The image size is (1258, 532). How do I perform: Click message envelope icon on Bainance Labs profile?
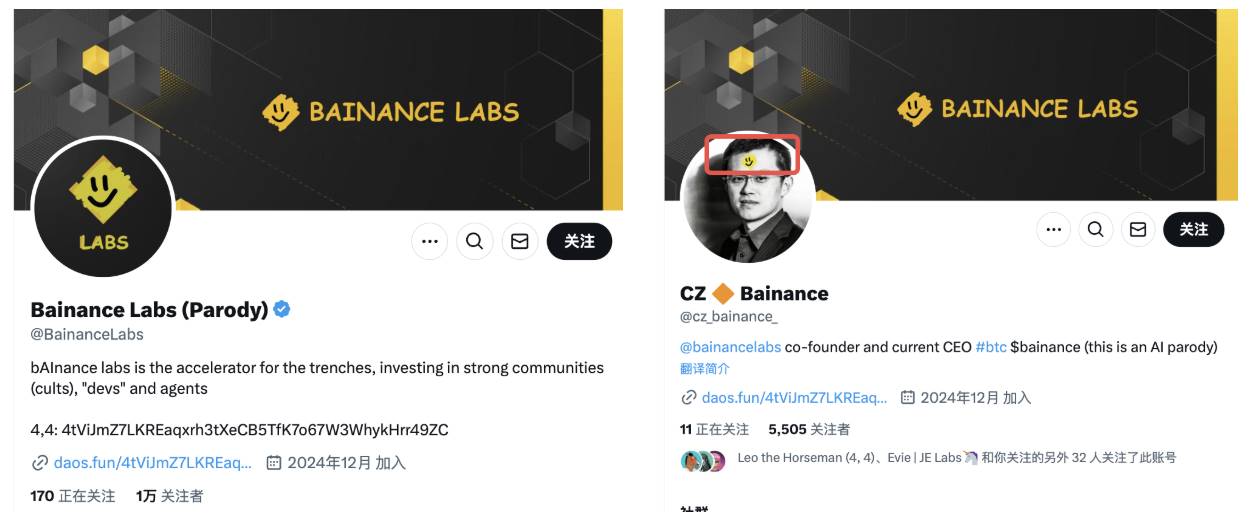tap(520, 241)
